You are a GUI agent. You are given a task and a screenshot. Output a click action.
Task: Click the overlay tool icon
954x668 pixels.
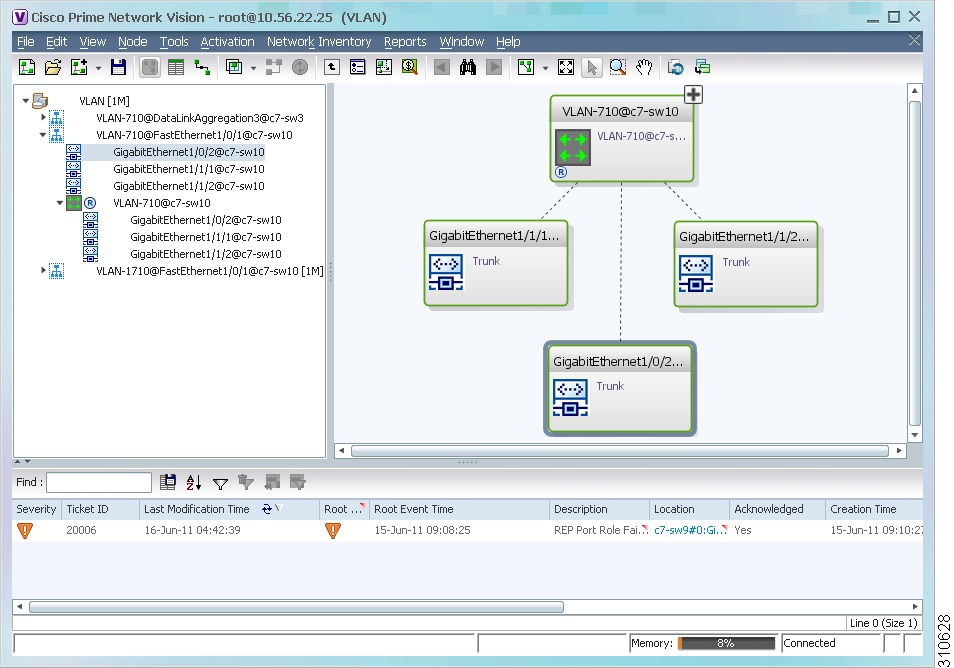234,67
